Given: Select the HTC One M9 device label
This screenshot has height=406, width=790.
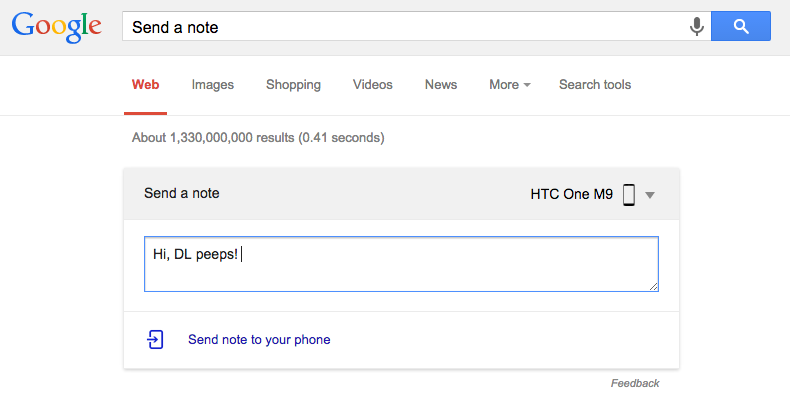Looking at the screenshot, I should click(x=571, y=194).
